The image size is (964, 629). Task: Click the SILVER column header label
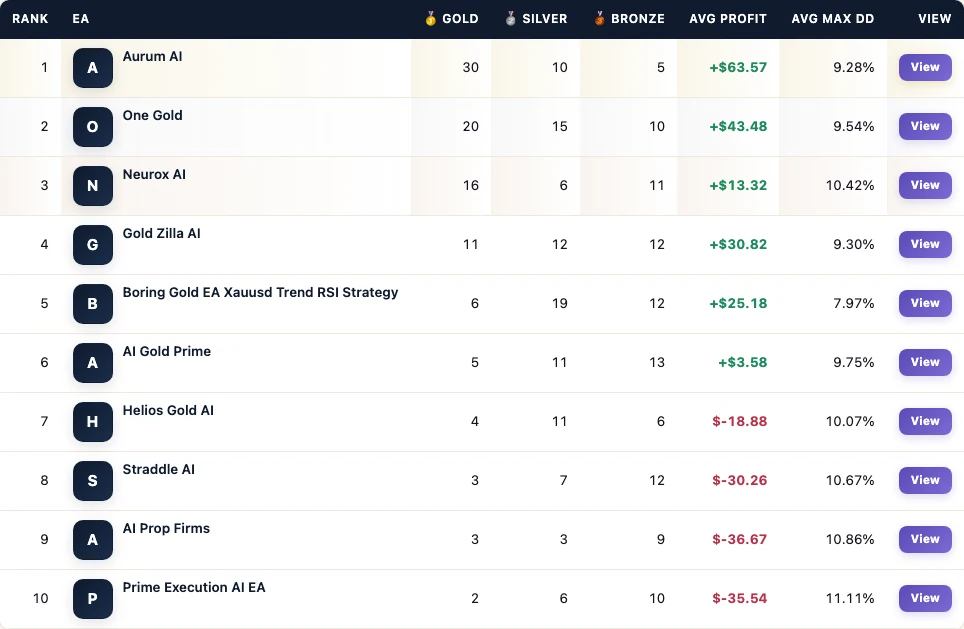click(x=545, y=19)
